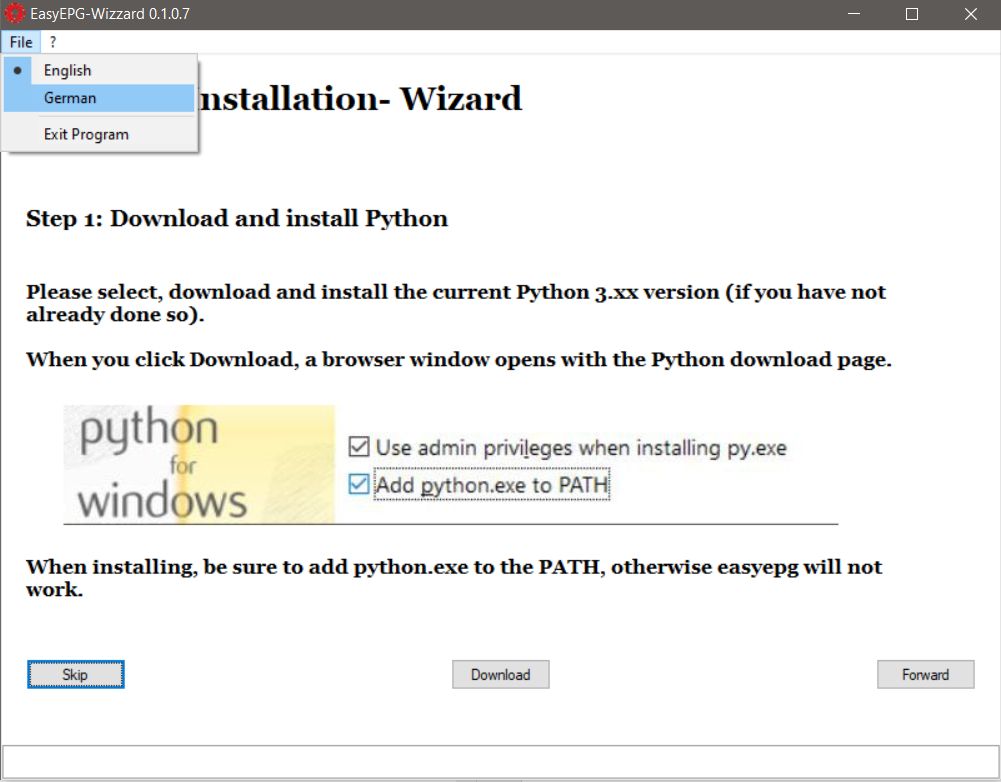Click title bar text 'EasyEPG-Wizzard 0.1.0.7'
The image size is (1001, 782).
tap(110, 14)
